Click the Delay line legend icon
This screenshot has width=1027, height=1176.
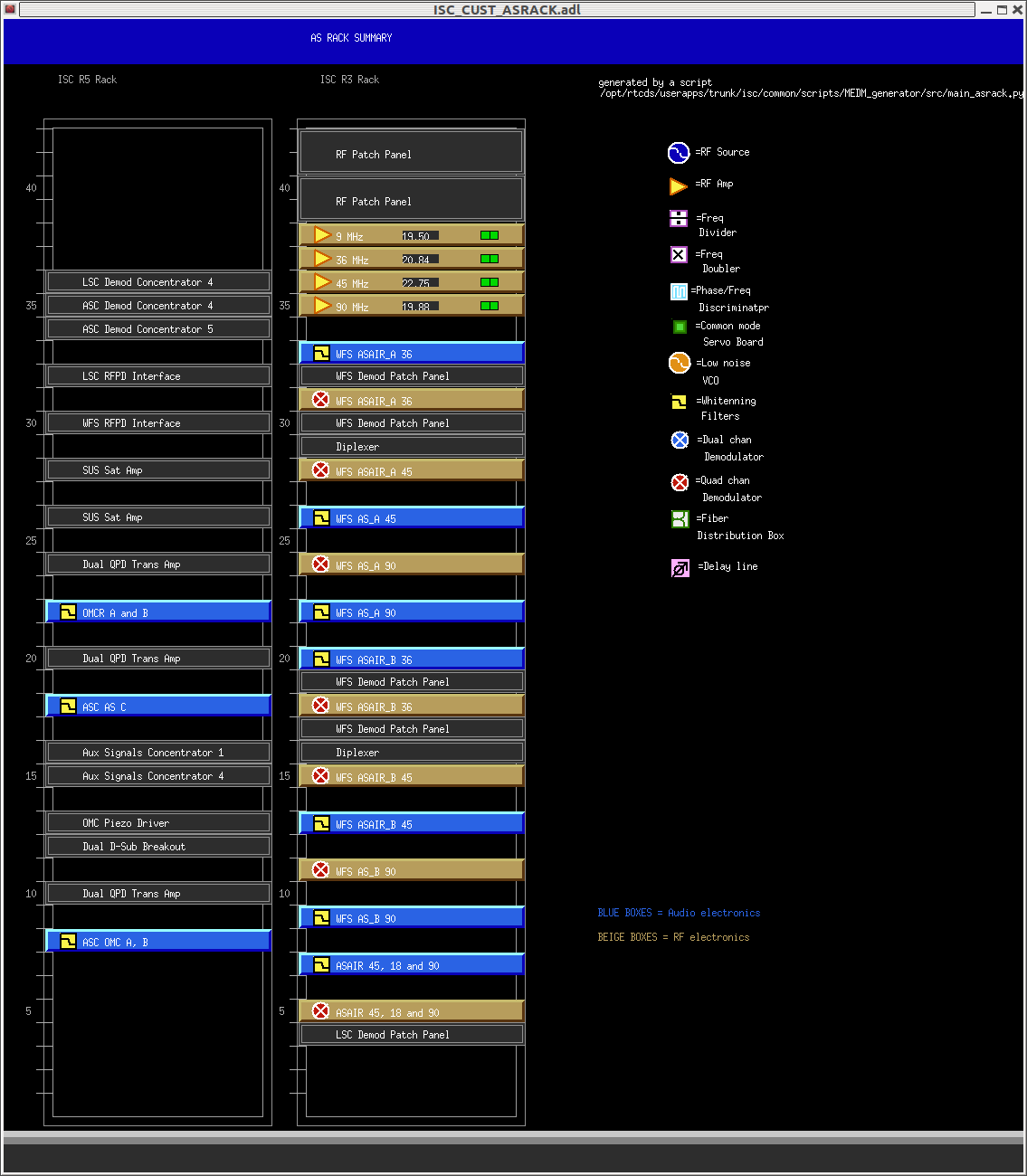click(680, 567)
